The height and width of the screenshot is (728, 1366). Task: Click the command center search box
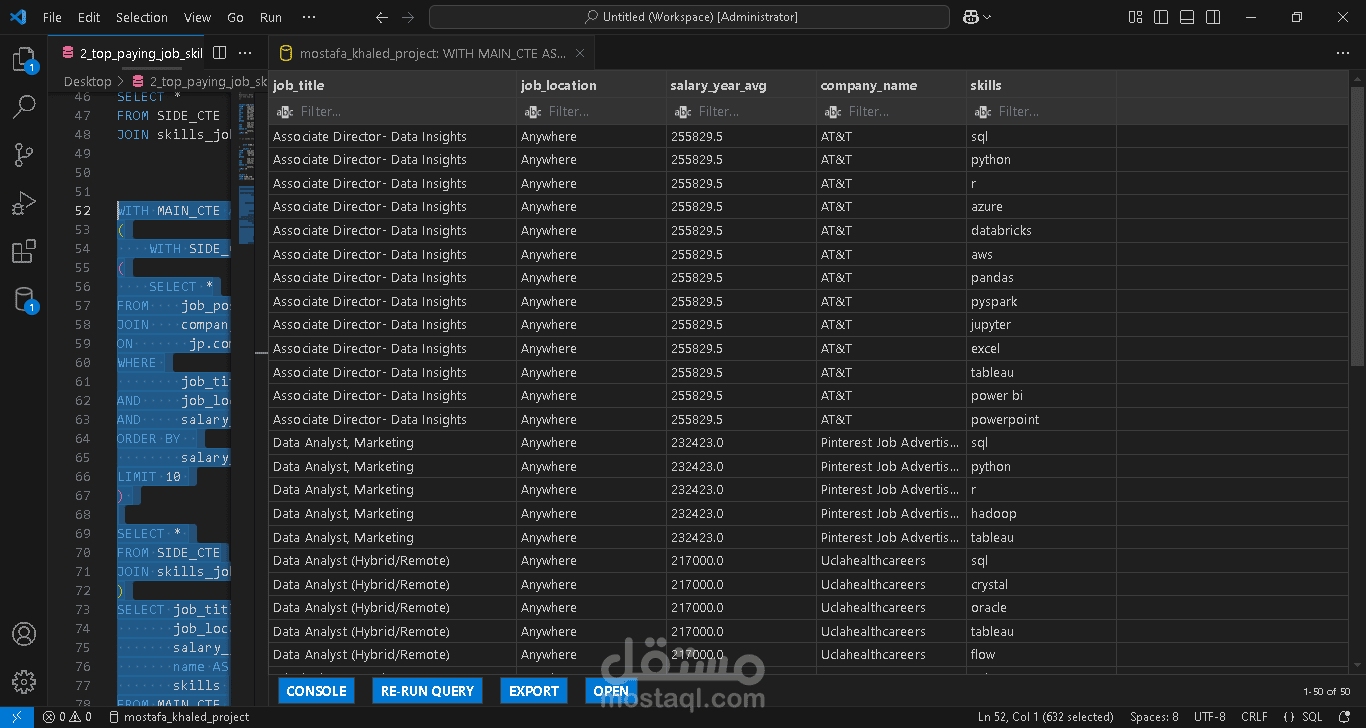coord(689,17)
